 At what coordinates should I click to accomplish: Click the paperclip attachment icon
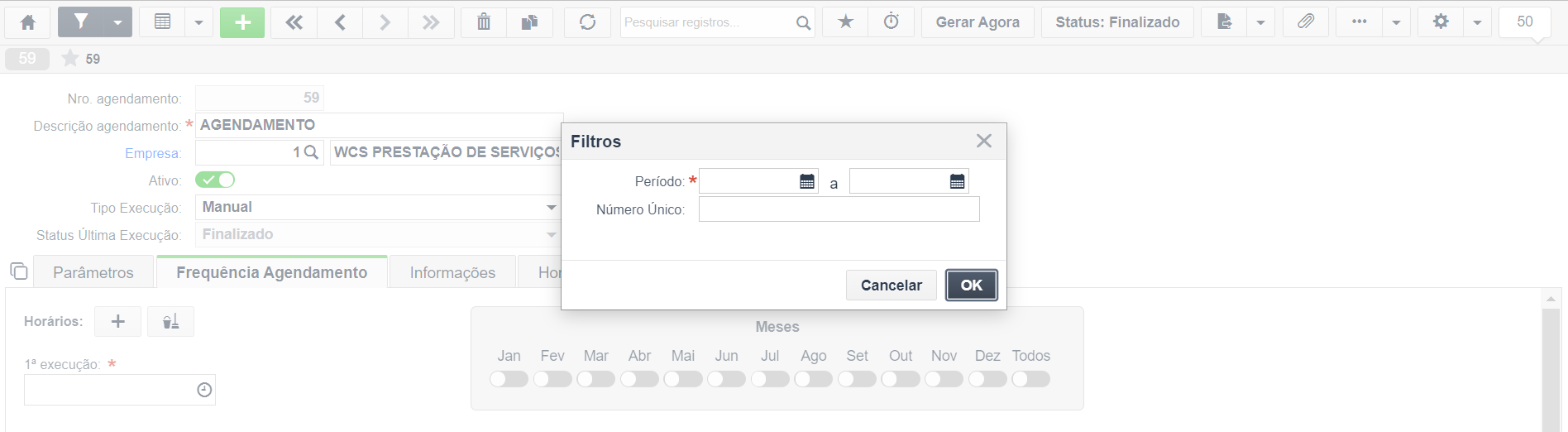1306,22
